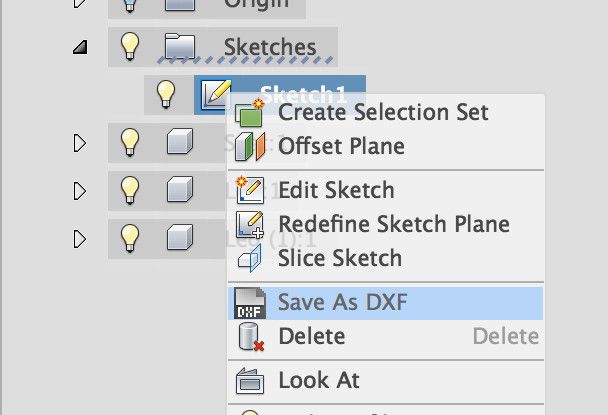
Task: Toggle Sketches folder visibility lightbulb
Action: [x=130, y=47]
